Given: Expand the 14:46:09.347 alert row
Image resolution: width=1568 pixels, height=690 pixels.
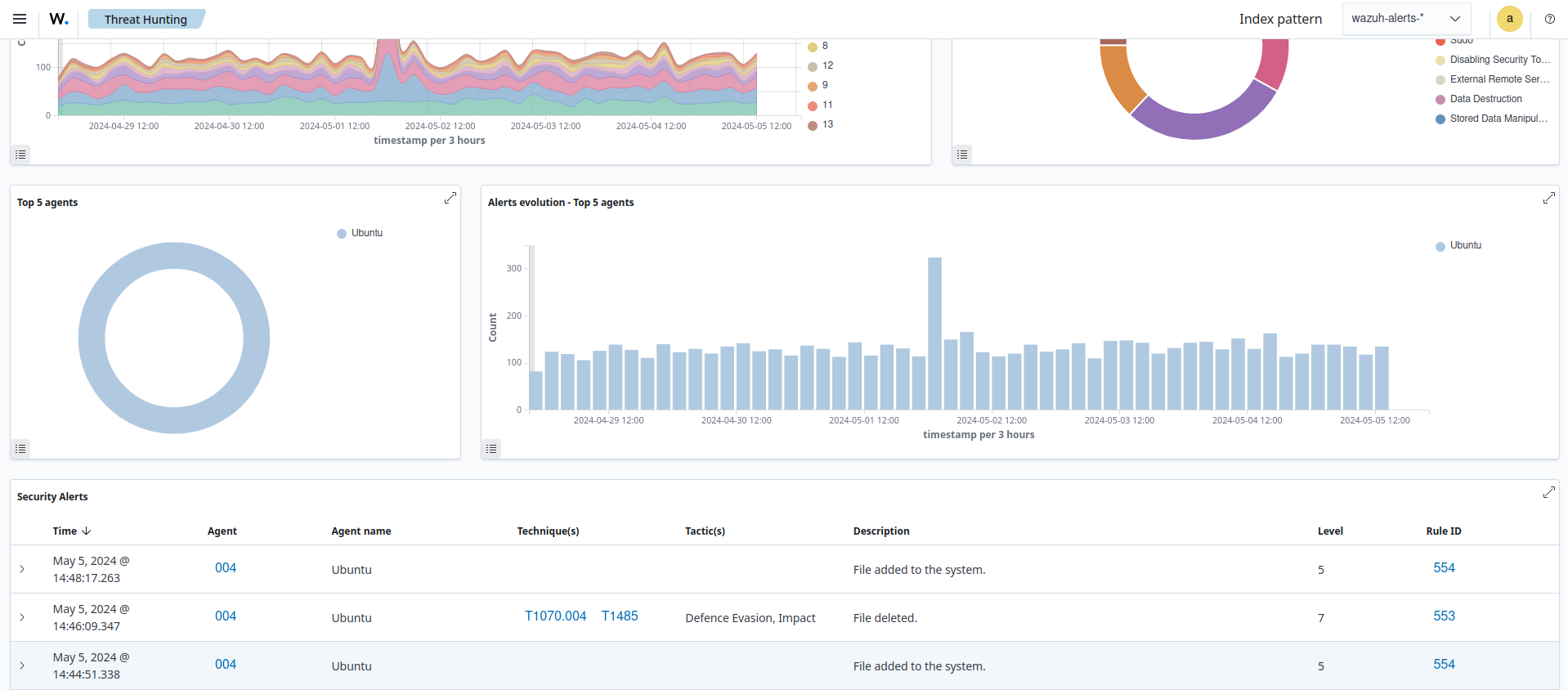Looking at the screenshot, I should point(22,617).
